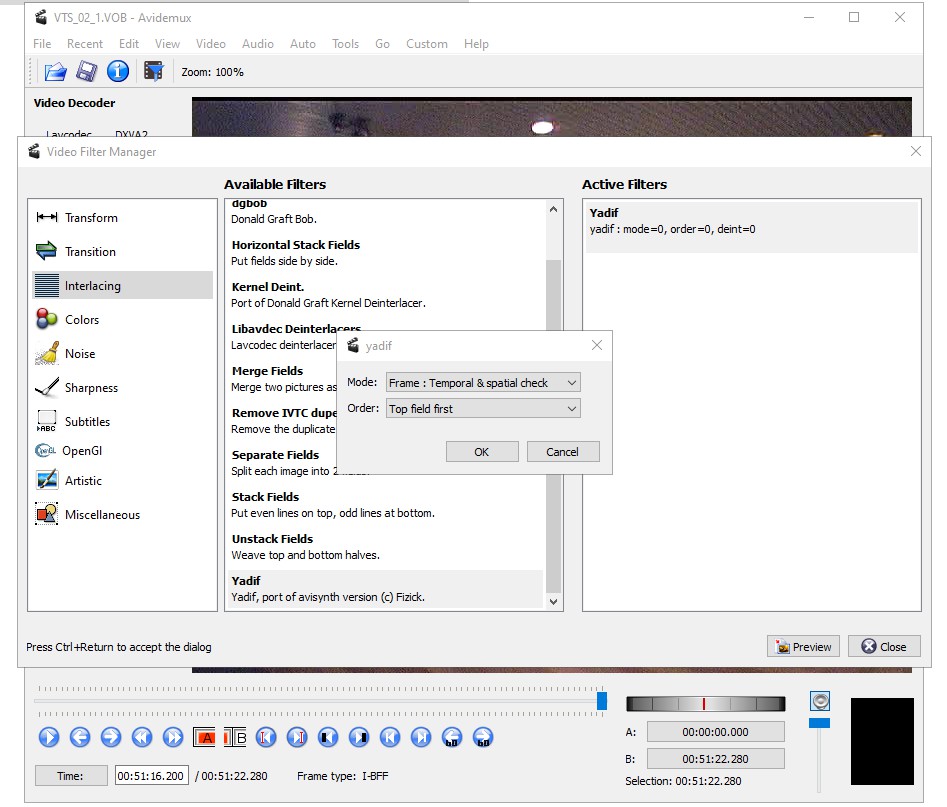The image size is (947, 807).
Task: Click the current time input field
Action: point(152,776)
